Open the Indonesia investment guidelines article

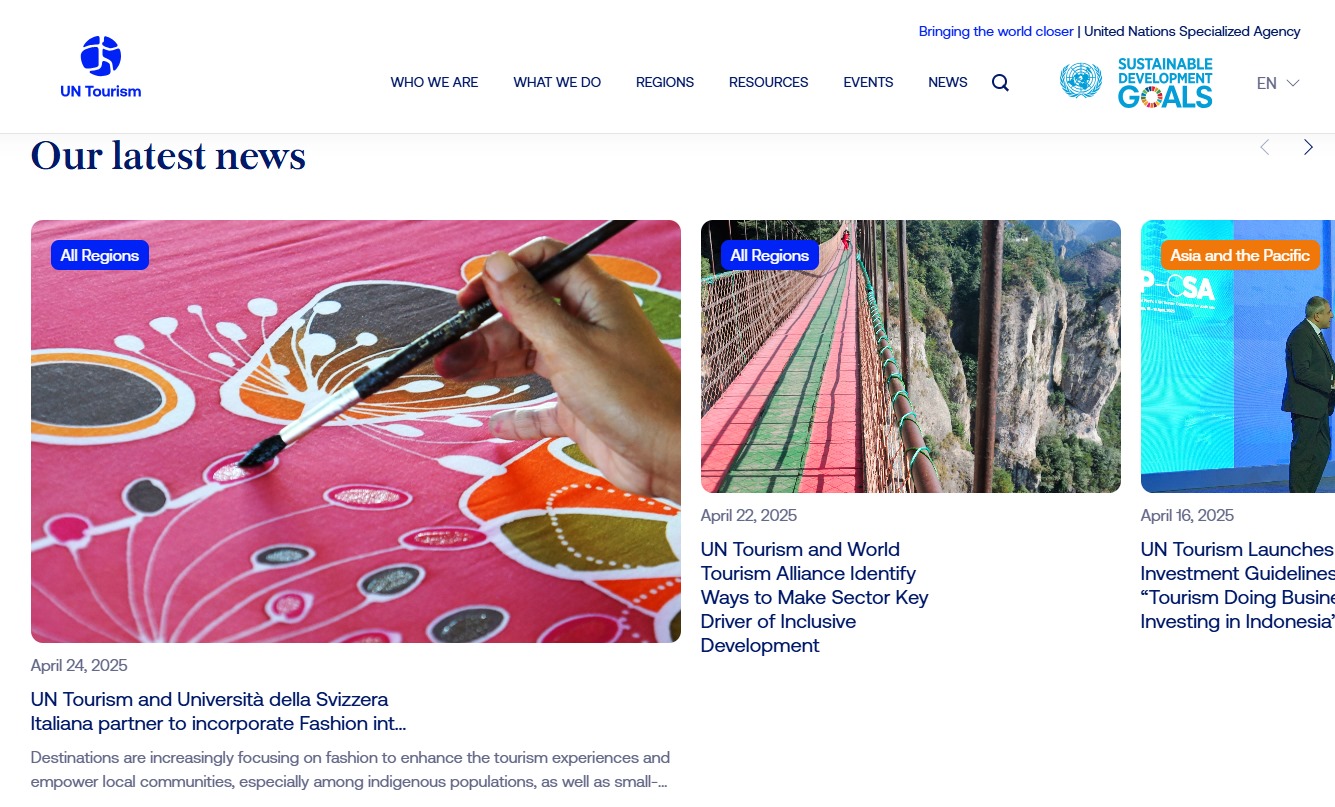[x=1237, y=585]
